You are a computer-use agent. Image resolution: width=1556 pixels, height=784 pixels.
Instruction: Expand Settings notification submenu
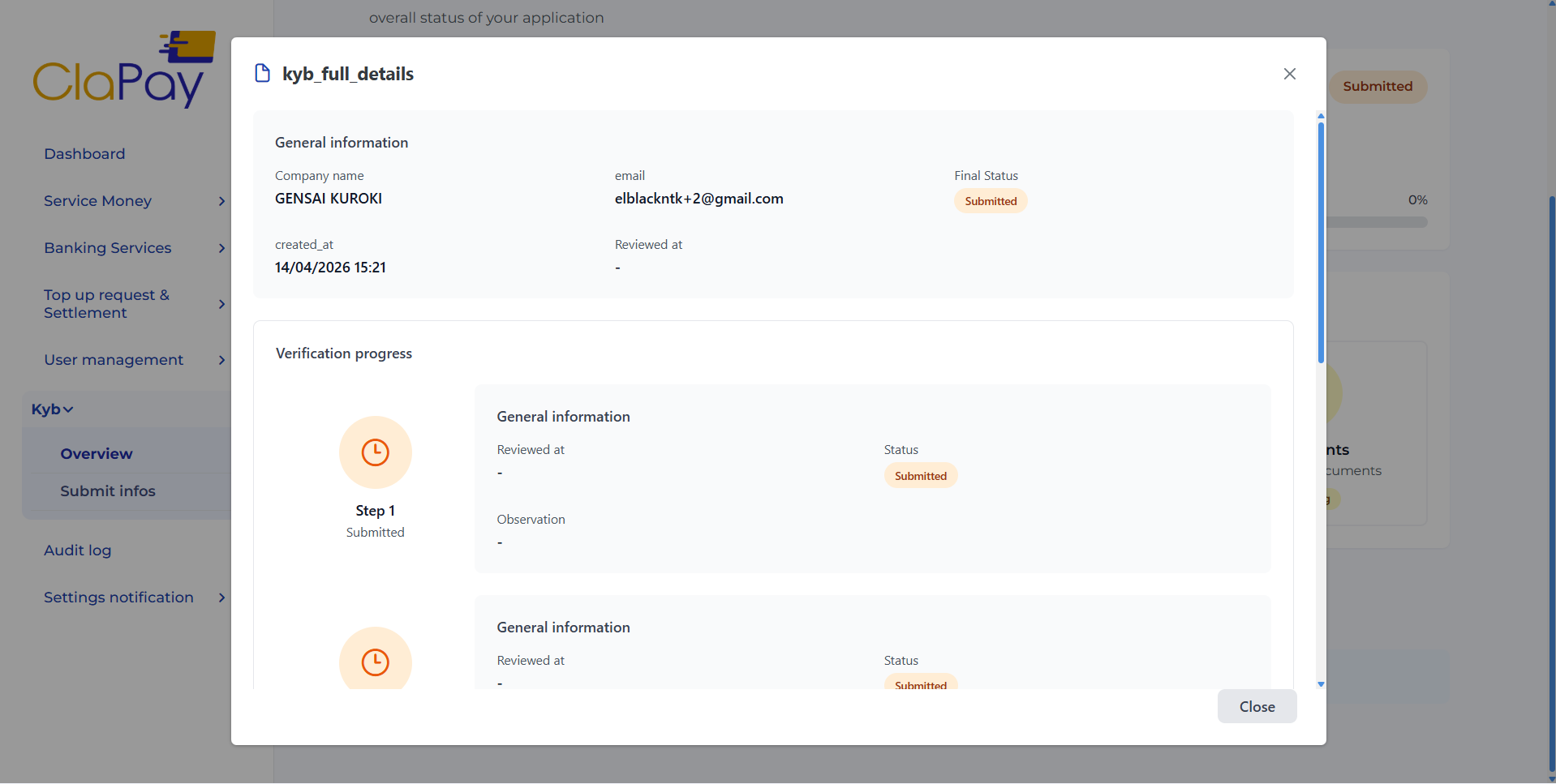pos(221,598)
